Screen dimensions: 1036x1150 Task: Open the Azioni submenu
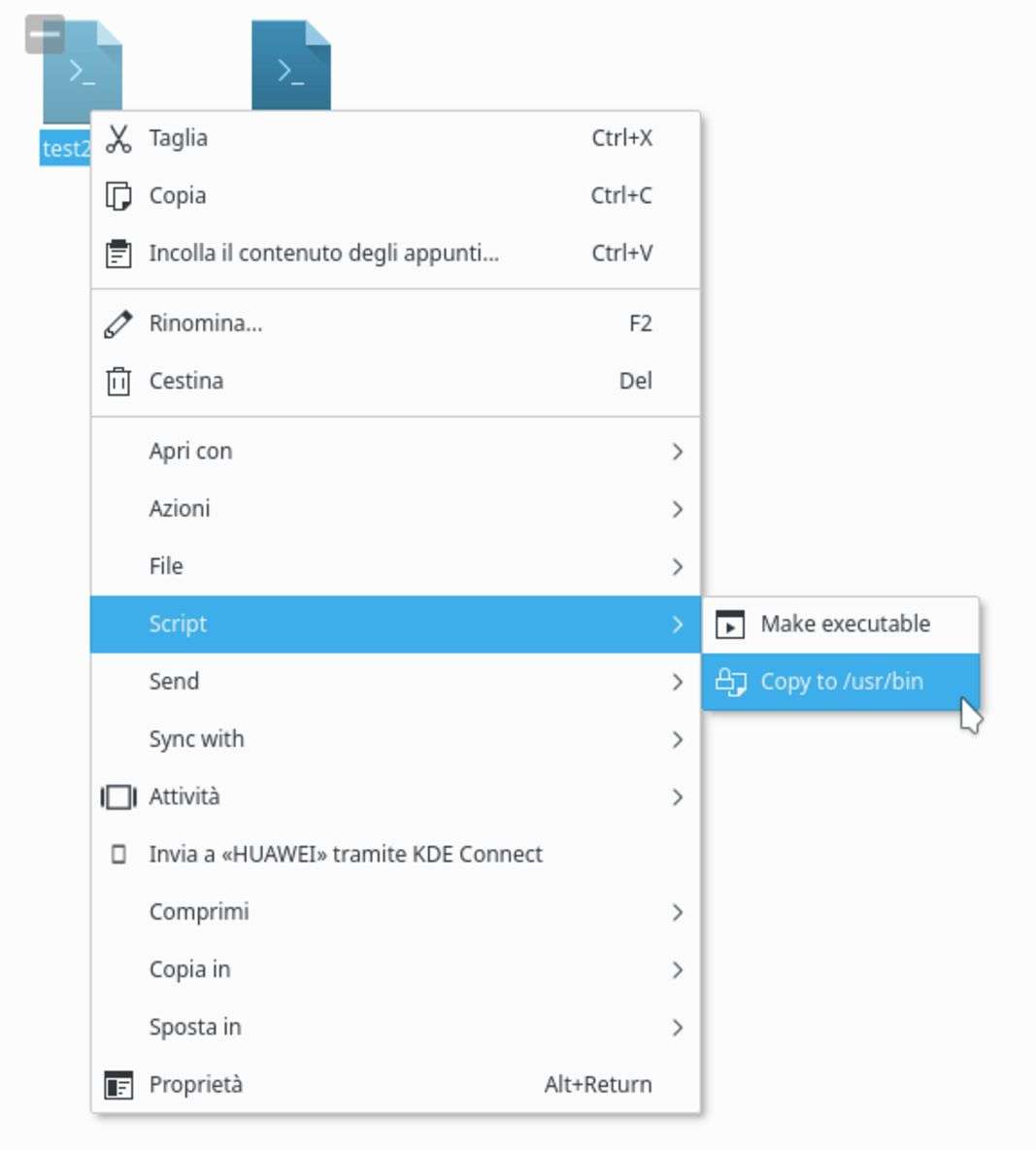point(180,509)
